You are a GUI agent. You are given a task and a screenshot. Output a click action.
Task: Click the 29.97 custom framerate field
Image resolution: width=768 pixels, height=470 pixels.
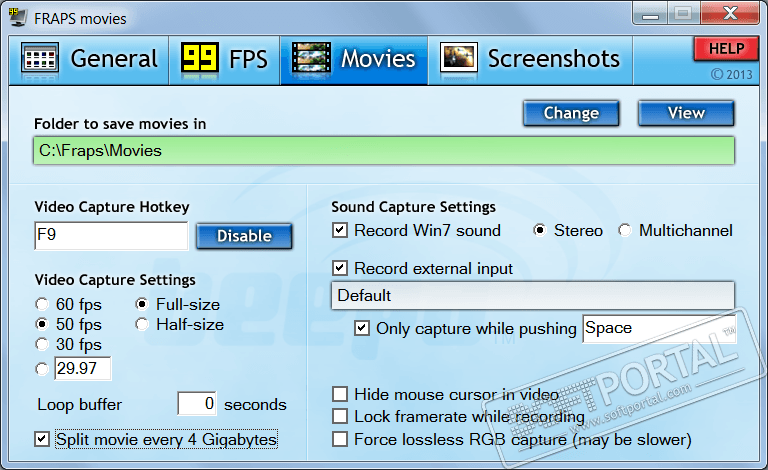click(x=83, y=368)
